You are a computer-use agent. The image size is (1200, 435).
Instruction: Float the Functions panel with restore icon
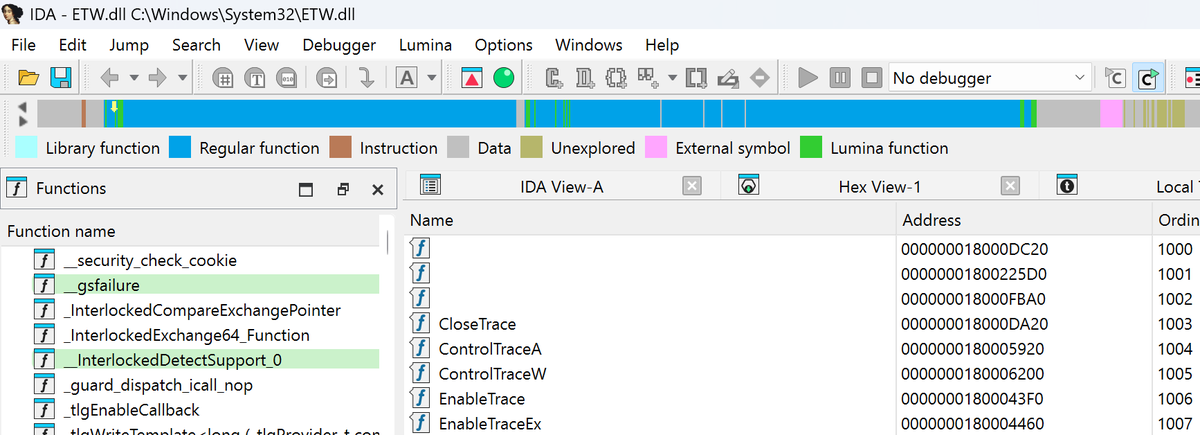point(342,189)
